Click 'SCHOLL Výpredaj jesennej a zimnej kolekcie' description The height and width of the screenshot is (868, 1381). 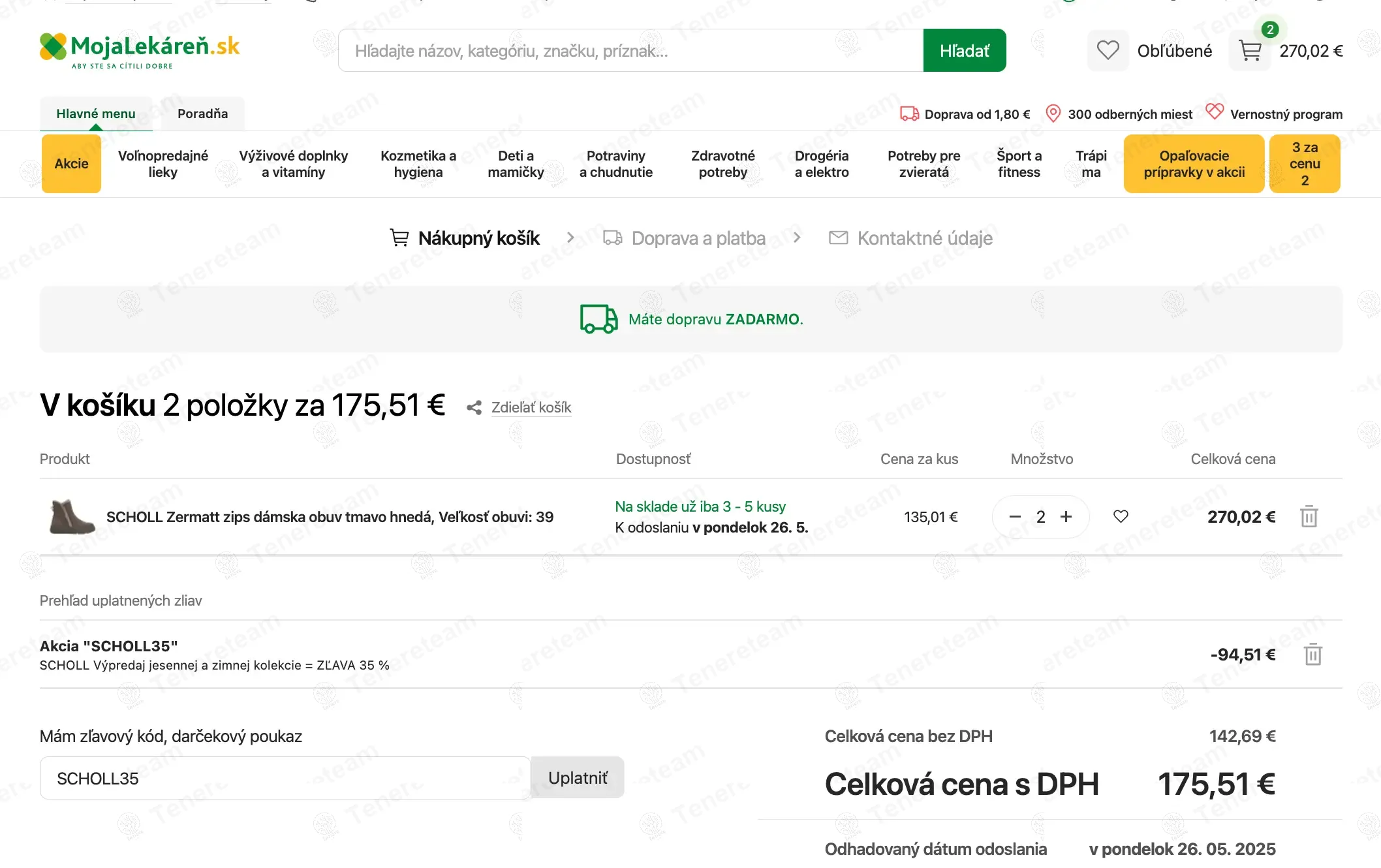(x=215, y=665)
